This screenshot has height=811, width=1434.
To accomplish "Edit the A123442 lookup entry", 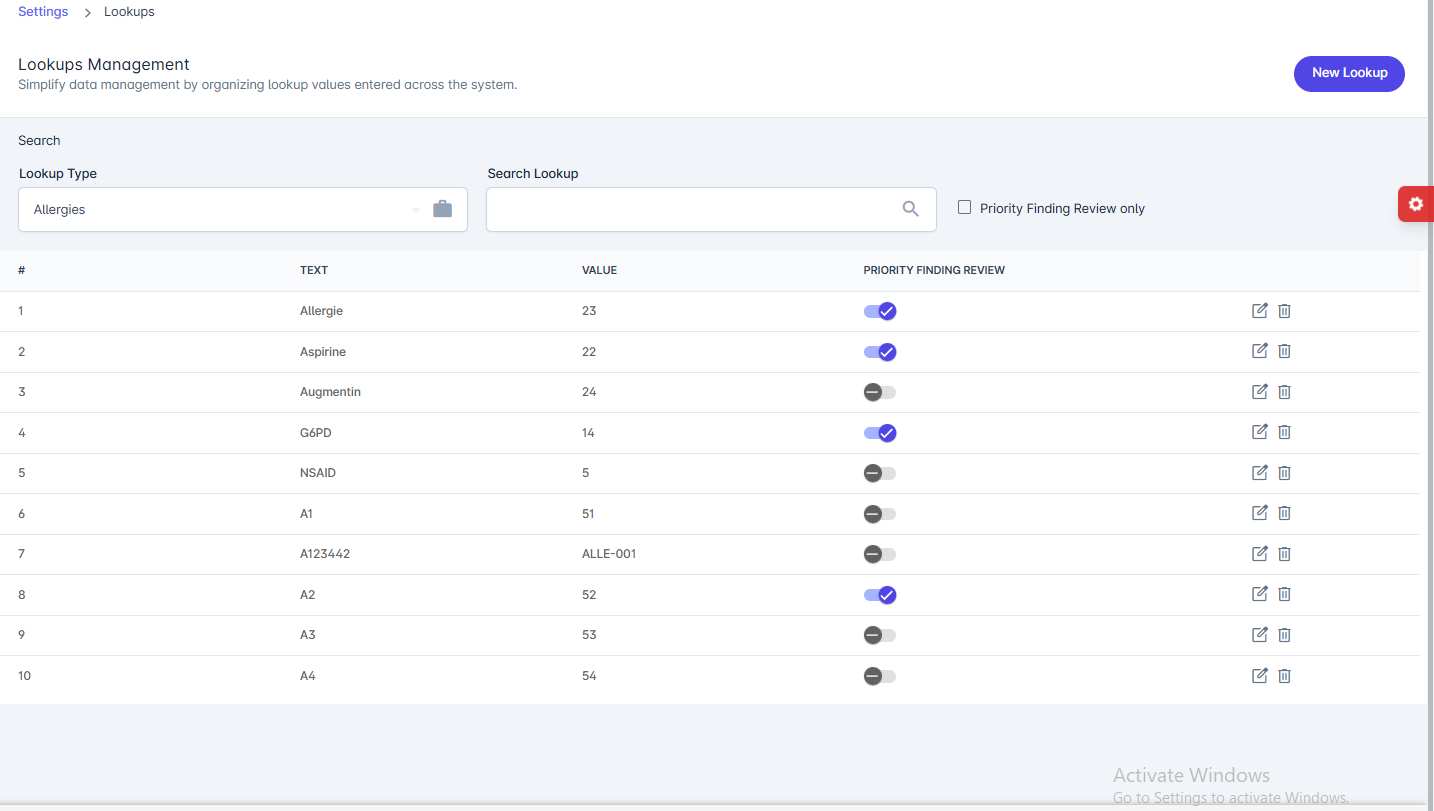I will (1260, 553).
